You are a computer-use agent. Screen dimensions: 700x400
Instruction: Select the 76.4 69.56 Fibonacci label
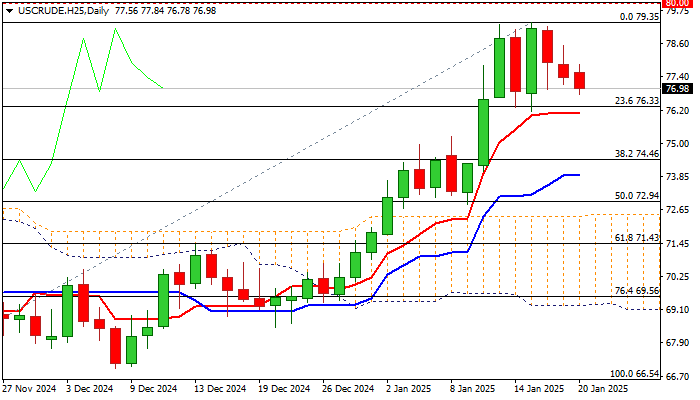click(638, 291)
